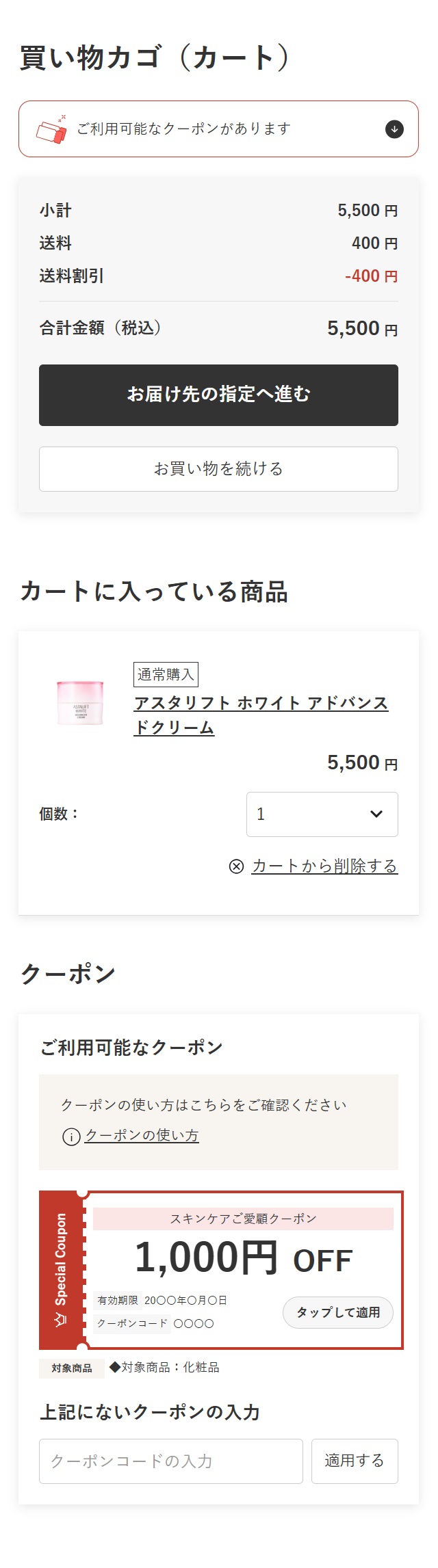
Task: Click the 通常購入 tag label
Action: point(166,674)
